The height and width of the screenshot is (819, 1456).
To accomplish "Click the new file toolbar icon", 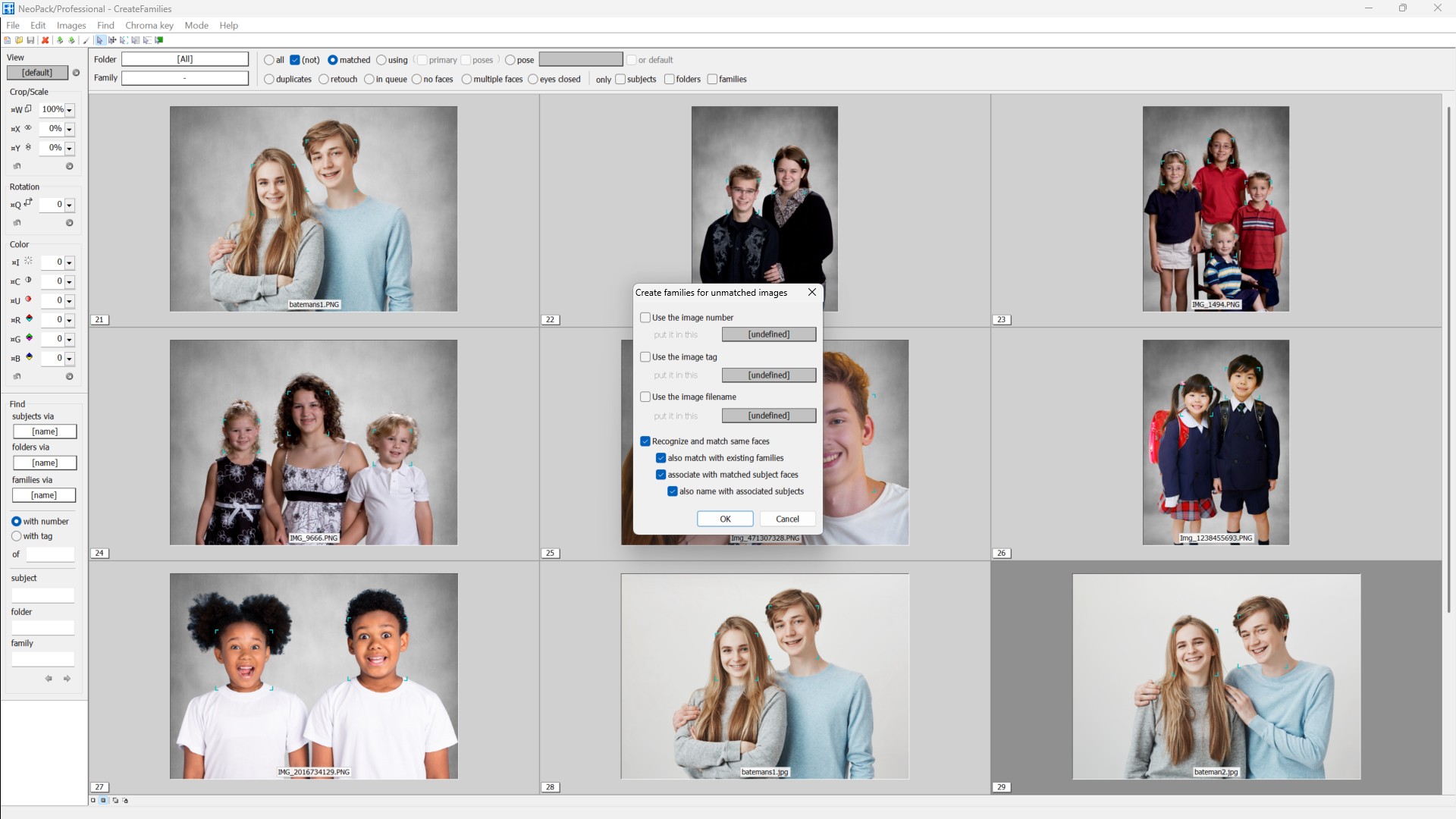I will coord(8,40).
